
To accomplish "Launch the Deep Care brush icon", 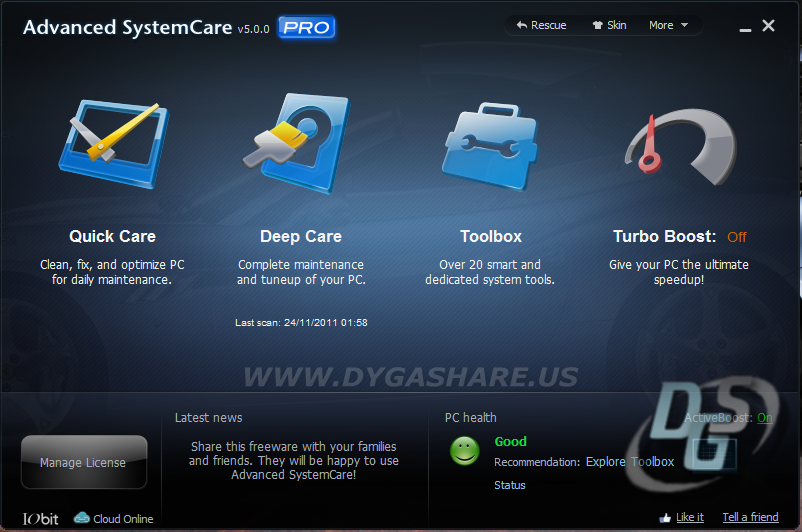I will coord(297,143).
